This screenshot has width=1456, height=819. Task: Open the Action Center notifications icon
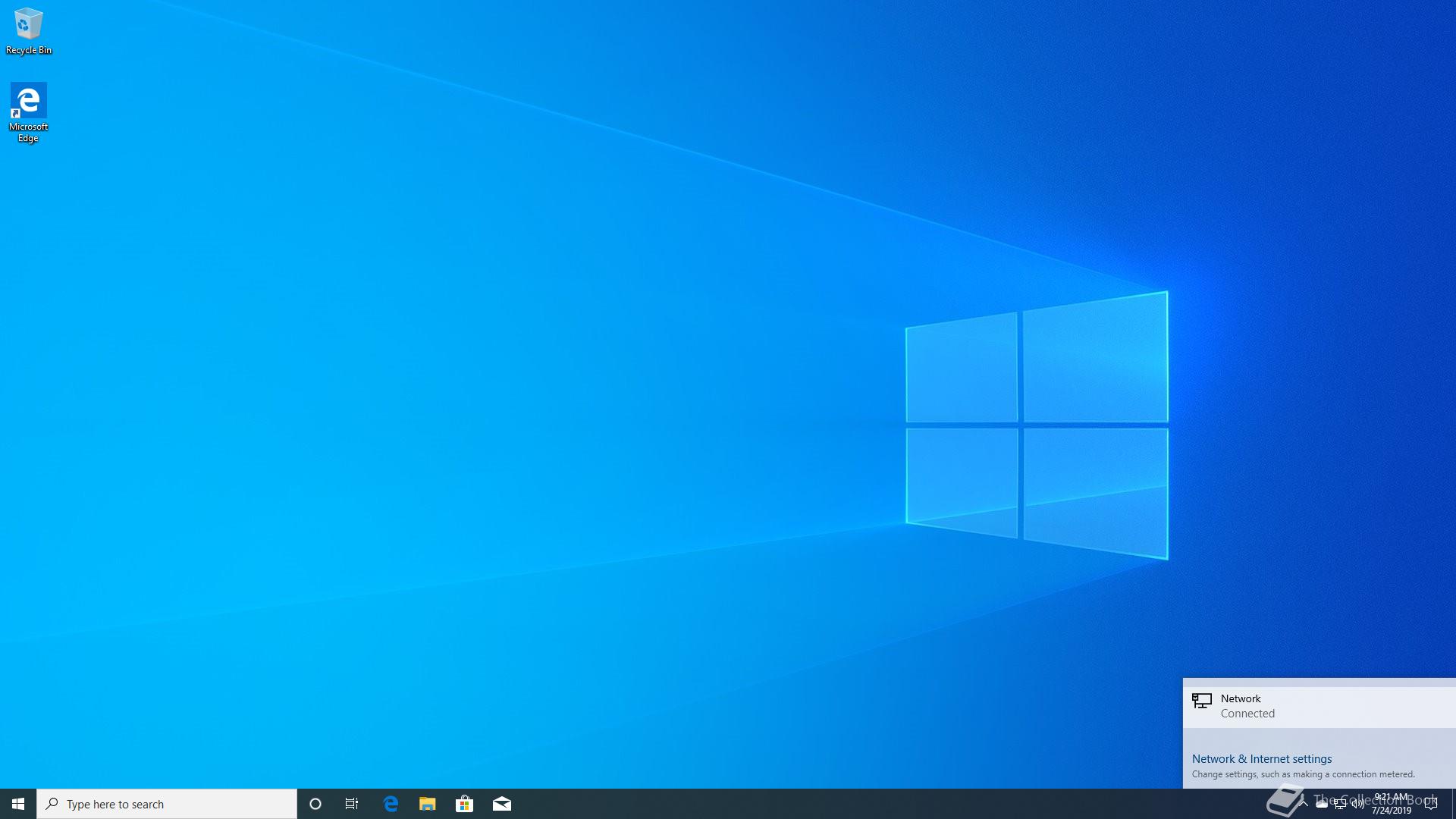1431,804
